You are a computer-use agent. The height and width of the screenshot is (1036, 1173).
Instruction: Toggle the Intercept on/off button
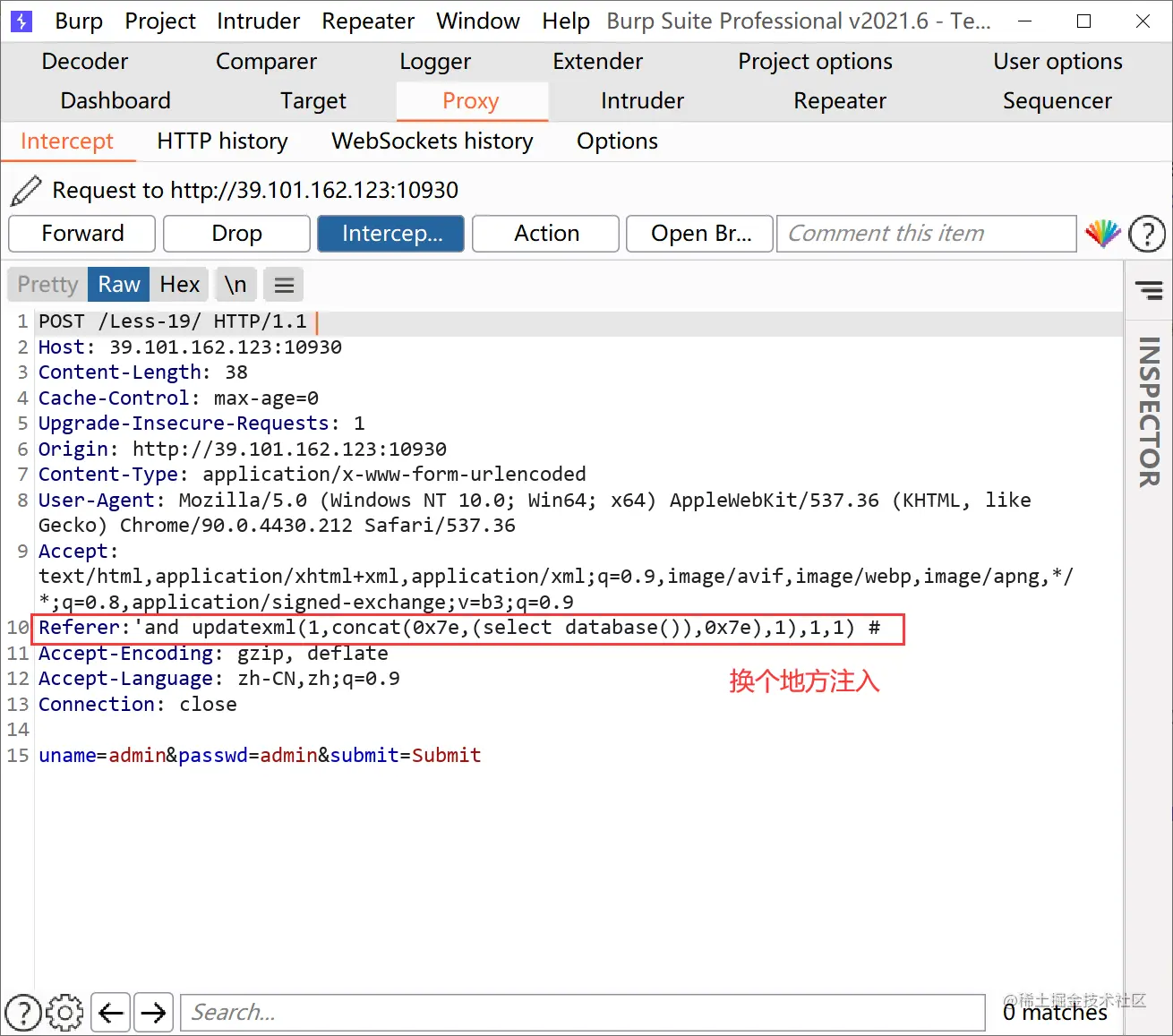point(391,234)
